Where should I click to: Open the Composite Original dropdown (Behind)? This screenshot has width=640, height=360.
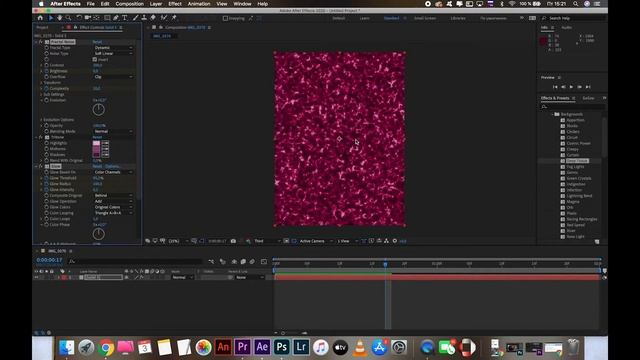[113, 196]
